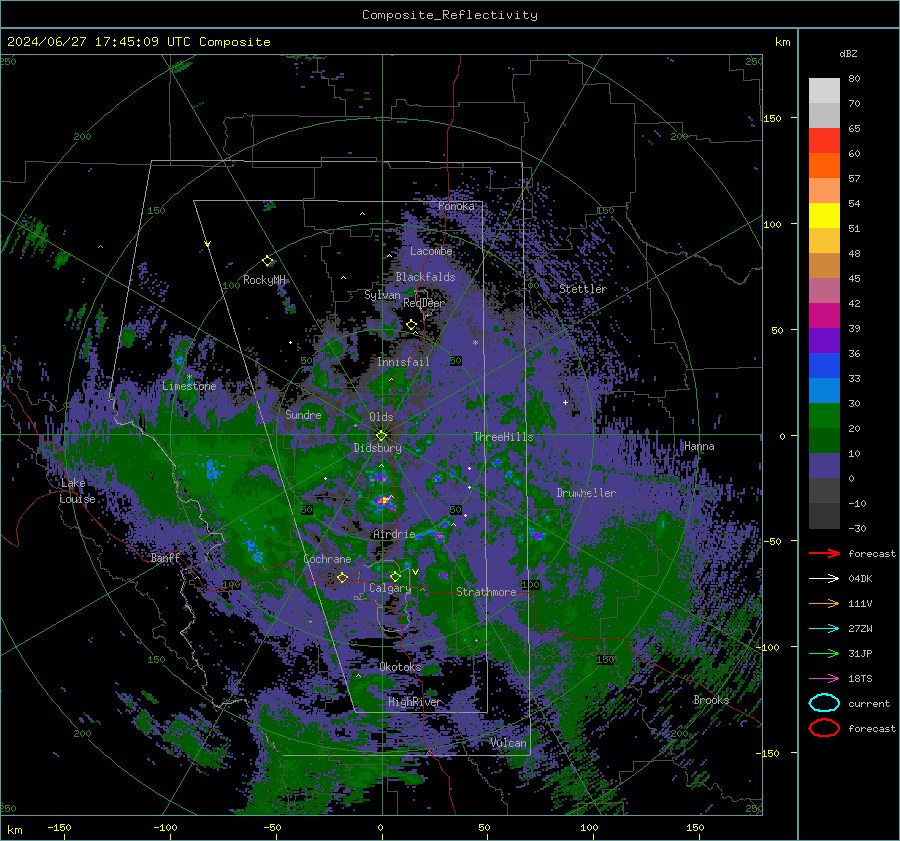The width and height of the screenshot is (900, 841).
Task: Click the 'forecast' text beside the red ellipse
Action: 872,728
